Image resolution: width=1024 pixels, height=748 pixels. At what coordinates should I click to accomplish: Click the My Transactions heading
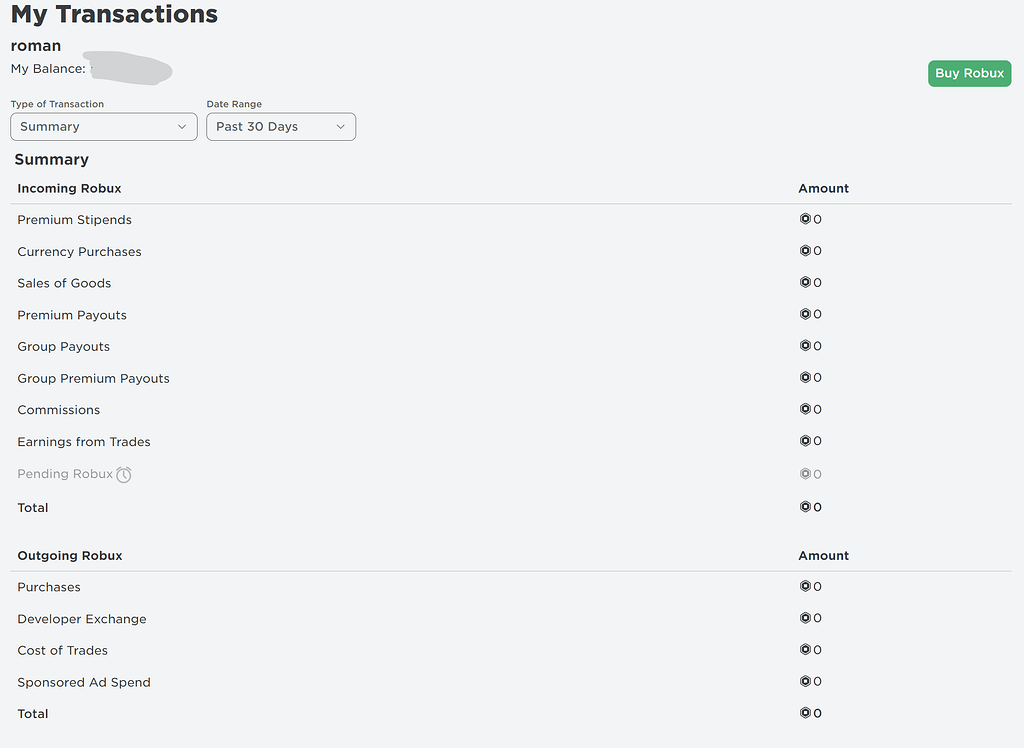click(113, 14)
